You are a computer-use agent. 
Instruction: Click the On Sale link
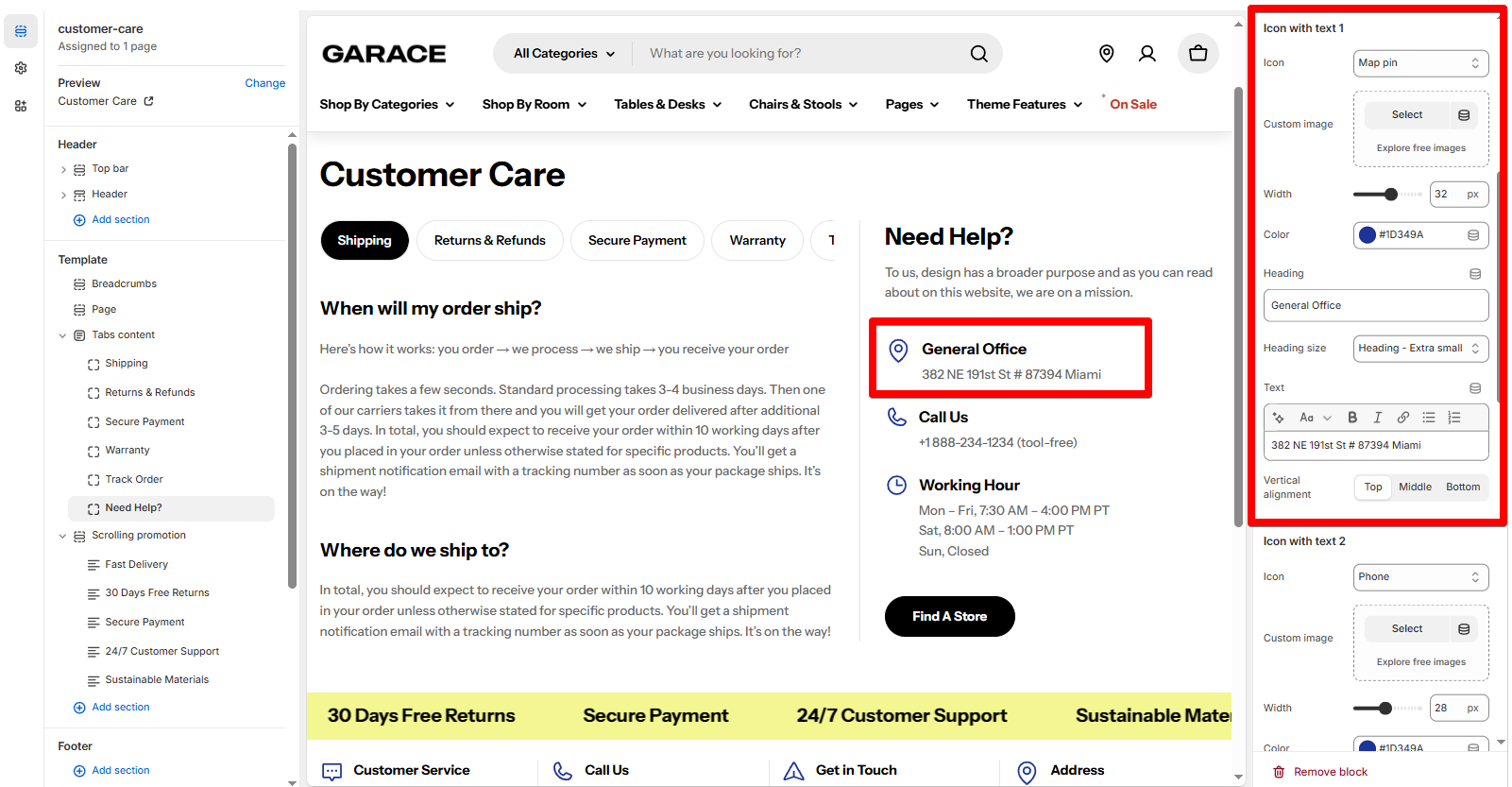point(1133,105)
